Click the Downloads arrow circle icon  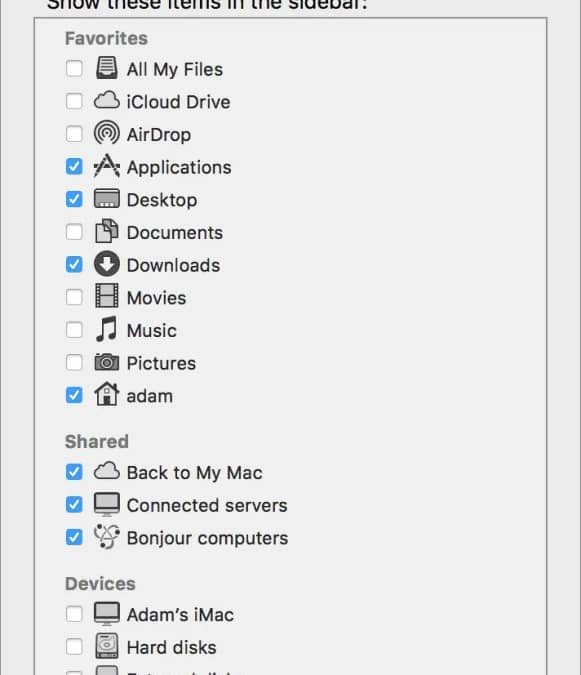(x=106, y=264)
